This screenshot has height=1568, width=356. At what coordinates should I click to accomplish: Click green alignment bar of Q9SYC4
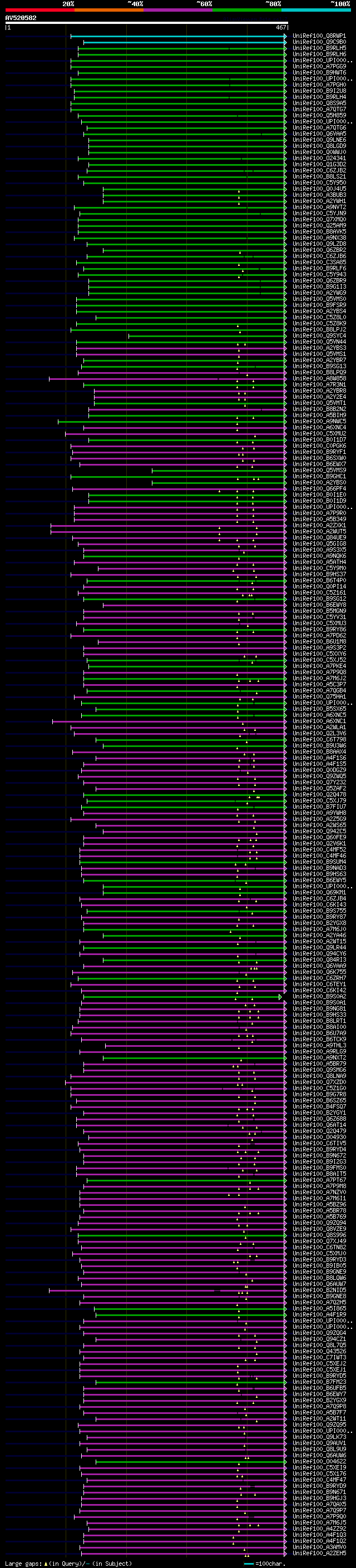pos(206,335)
